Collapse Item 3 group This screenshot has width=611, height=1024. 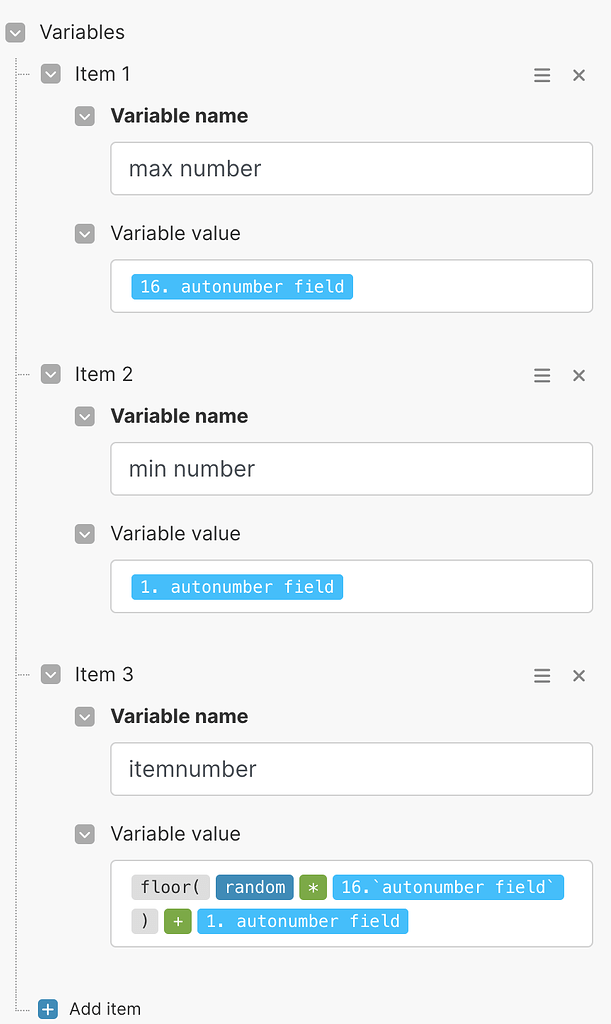click(x=50, y=674)
